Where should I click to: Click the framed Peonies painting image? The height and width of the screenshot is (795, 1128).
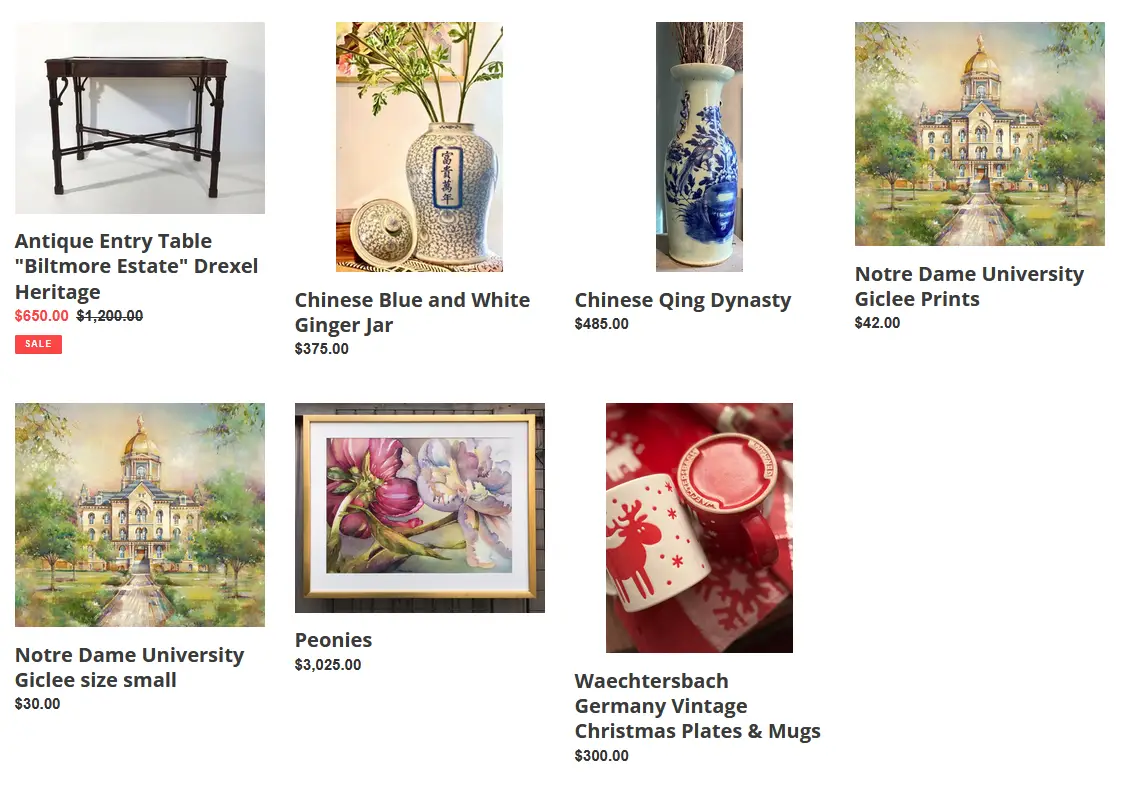pos(419,508)
